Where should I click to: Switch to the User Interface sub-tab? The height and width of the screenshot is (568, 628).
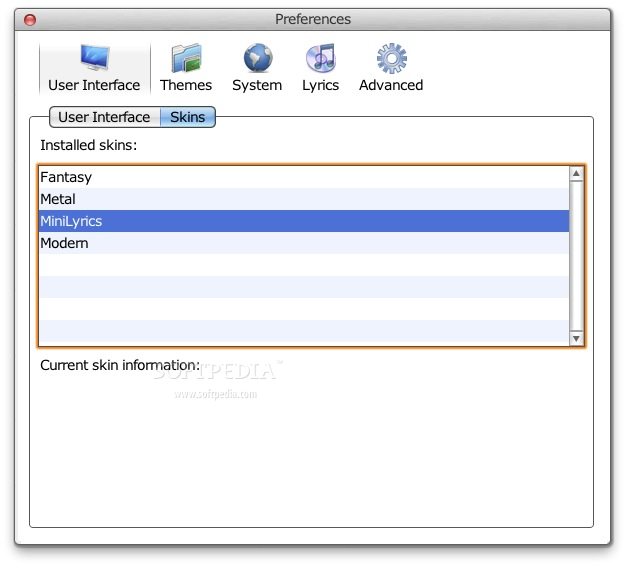pyautogui.click(x=105, y=117)
